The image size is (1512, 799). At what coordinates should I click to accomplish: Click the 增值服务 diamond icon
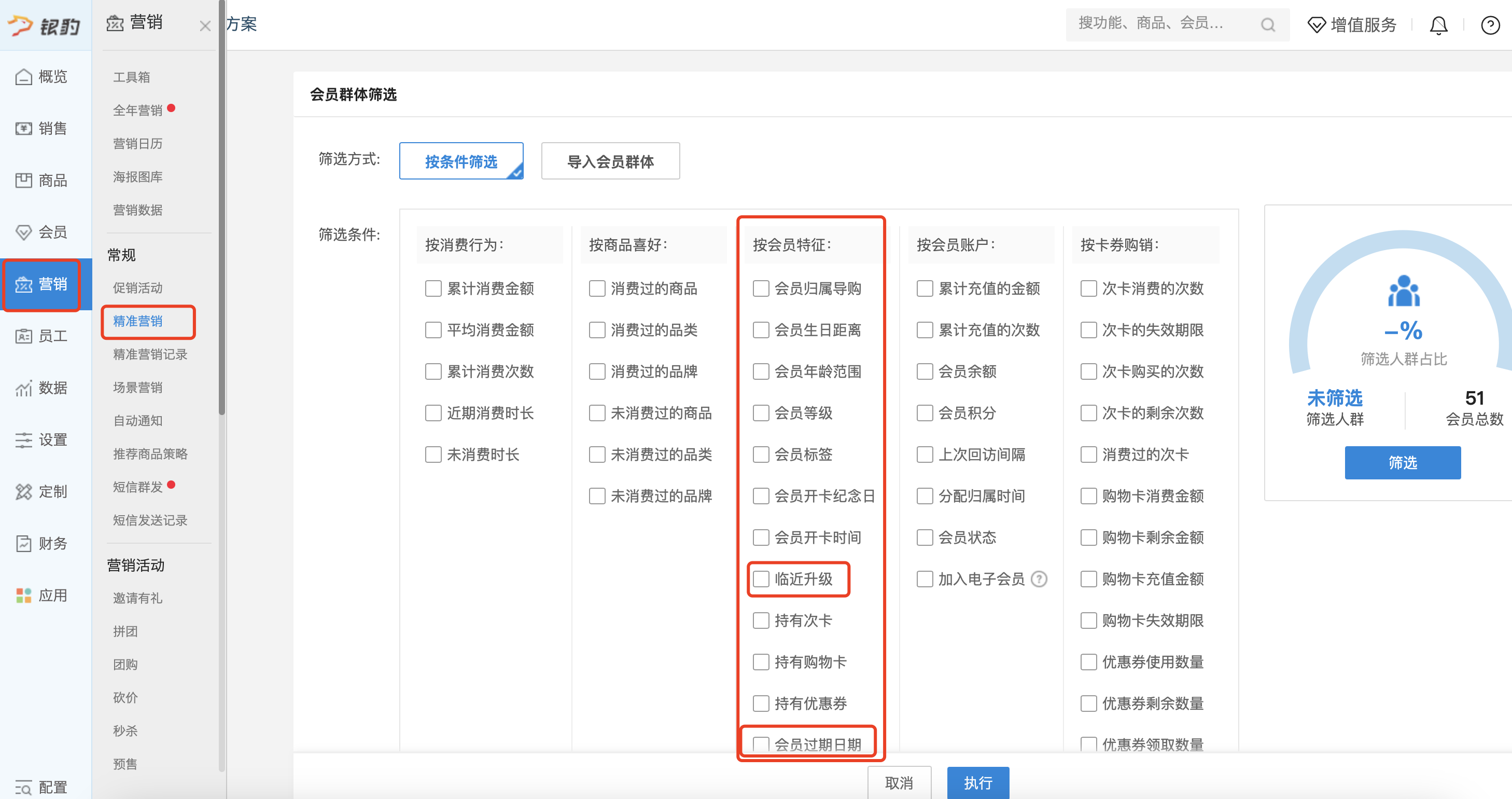click(1316, 25)
